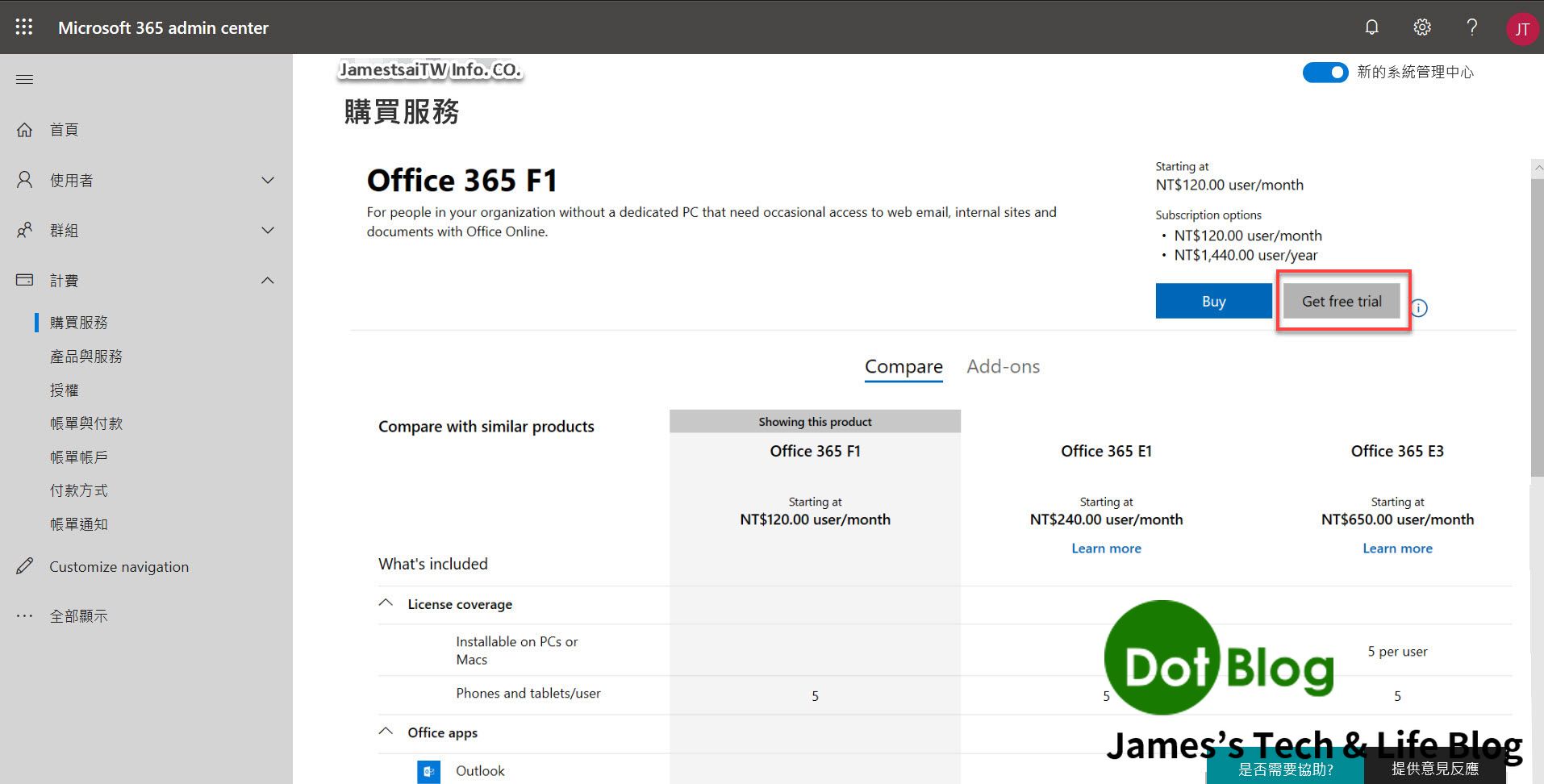Click 全部顯示 to show all items
The width and height of the screenshot is (1544, 784).
(79, 616)
